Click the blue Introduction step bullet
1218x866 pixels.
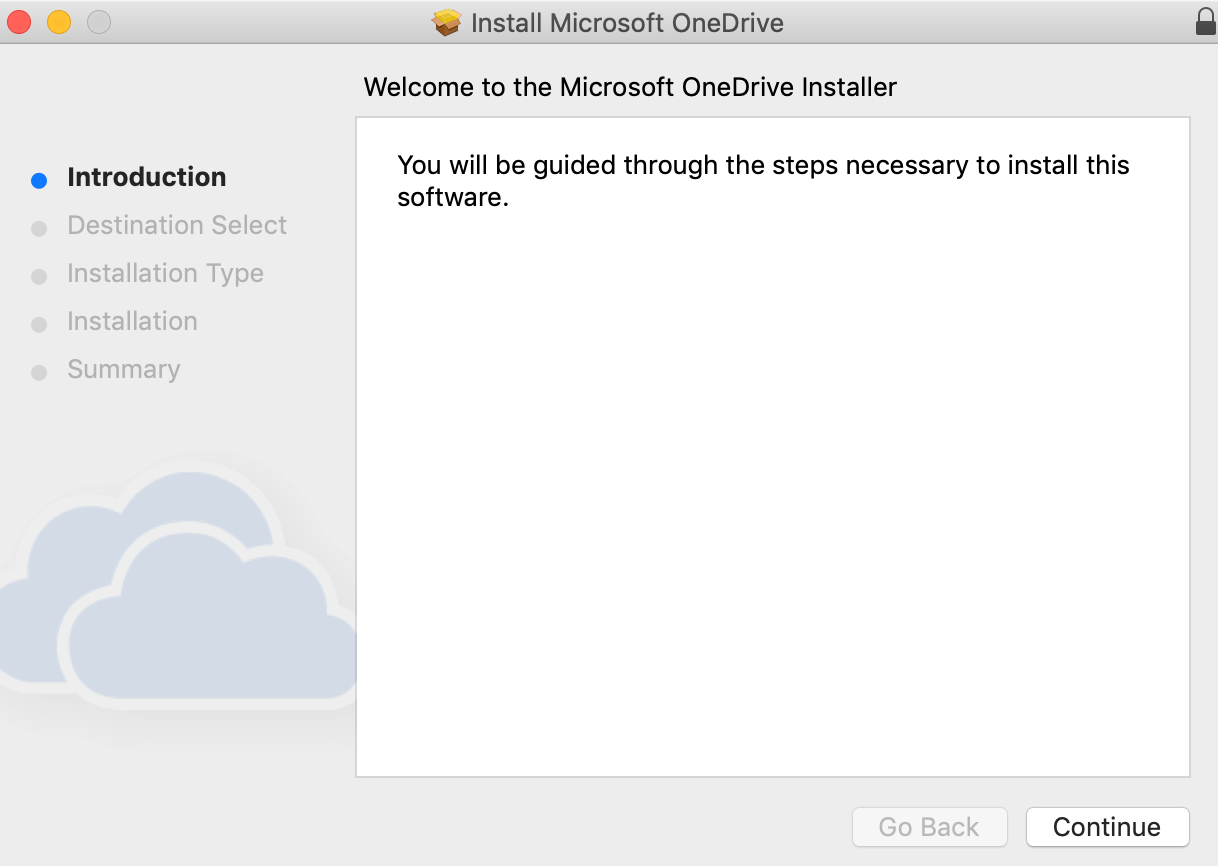pyautogui.click(x=39, y=180)
